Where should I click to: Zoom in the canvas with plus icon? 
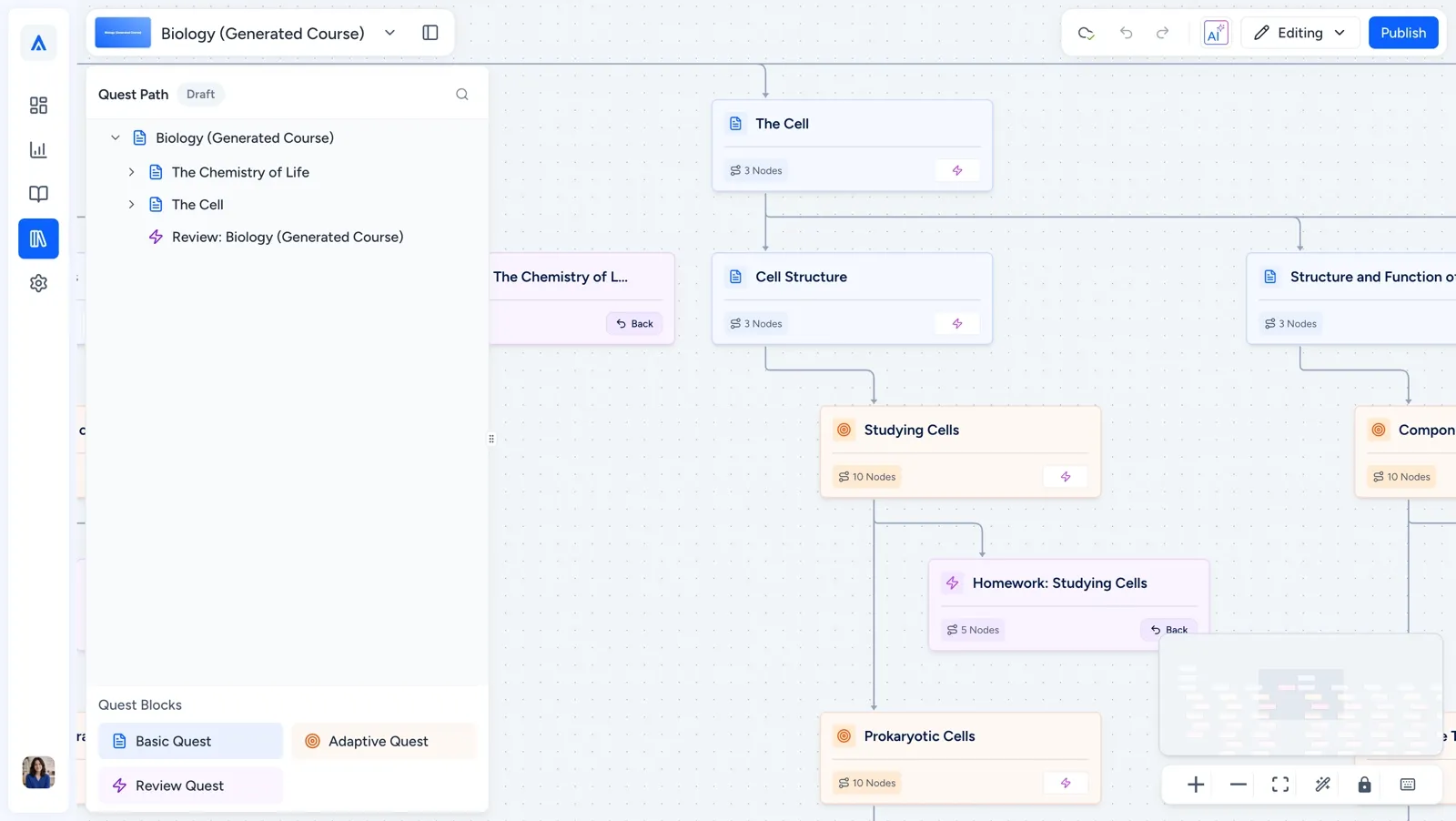1196,785
